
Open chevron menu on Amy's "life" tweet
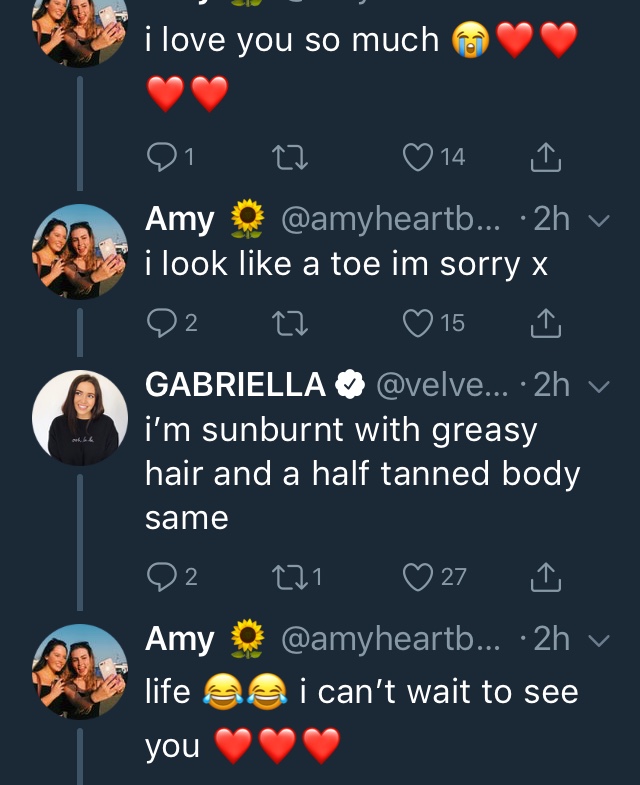point(600,640)
